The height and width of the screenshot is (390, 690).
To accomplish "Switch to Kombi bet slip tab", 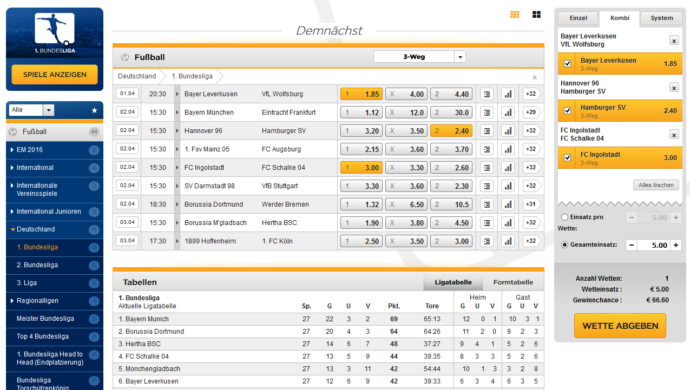I will [620, 18].
